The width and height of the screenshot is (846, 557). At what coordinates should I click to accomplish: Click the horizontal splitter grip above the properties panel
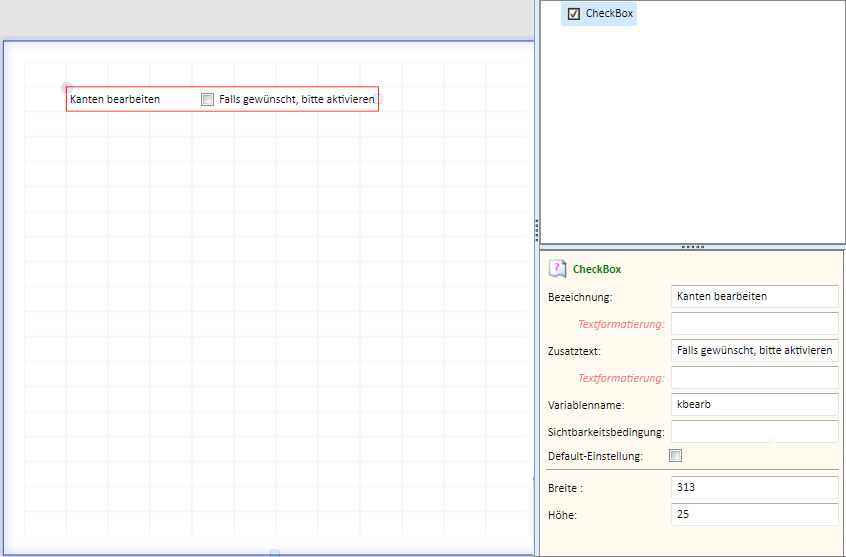click(693, 247)
